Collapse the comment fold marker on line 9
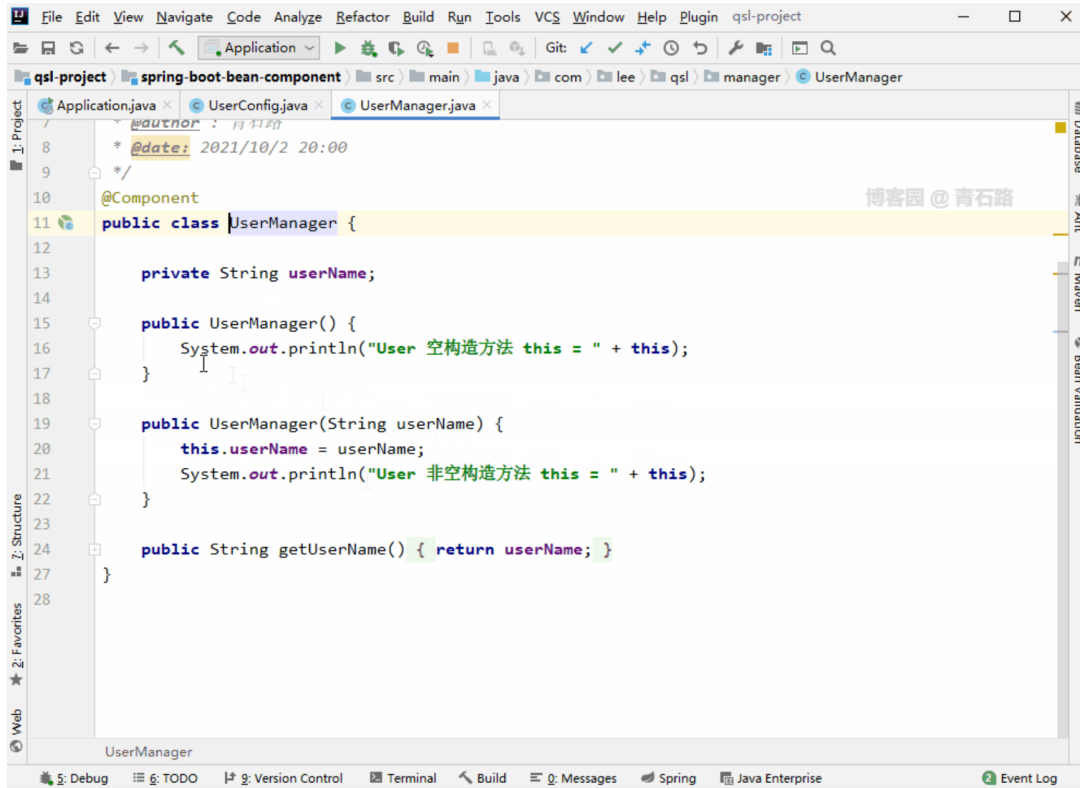The height and width of the screenshot is (788, 1080). pyautogui.click(x=95, y=172)
